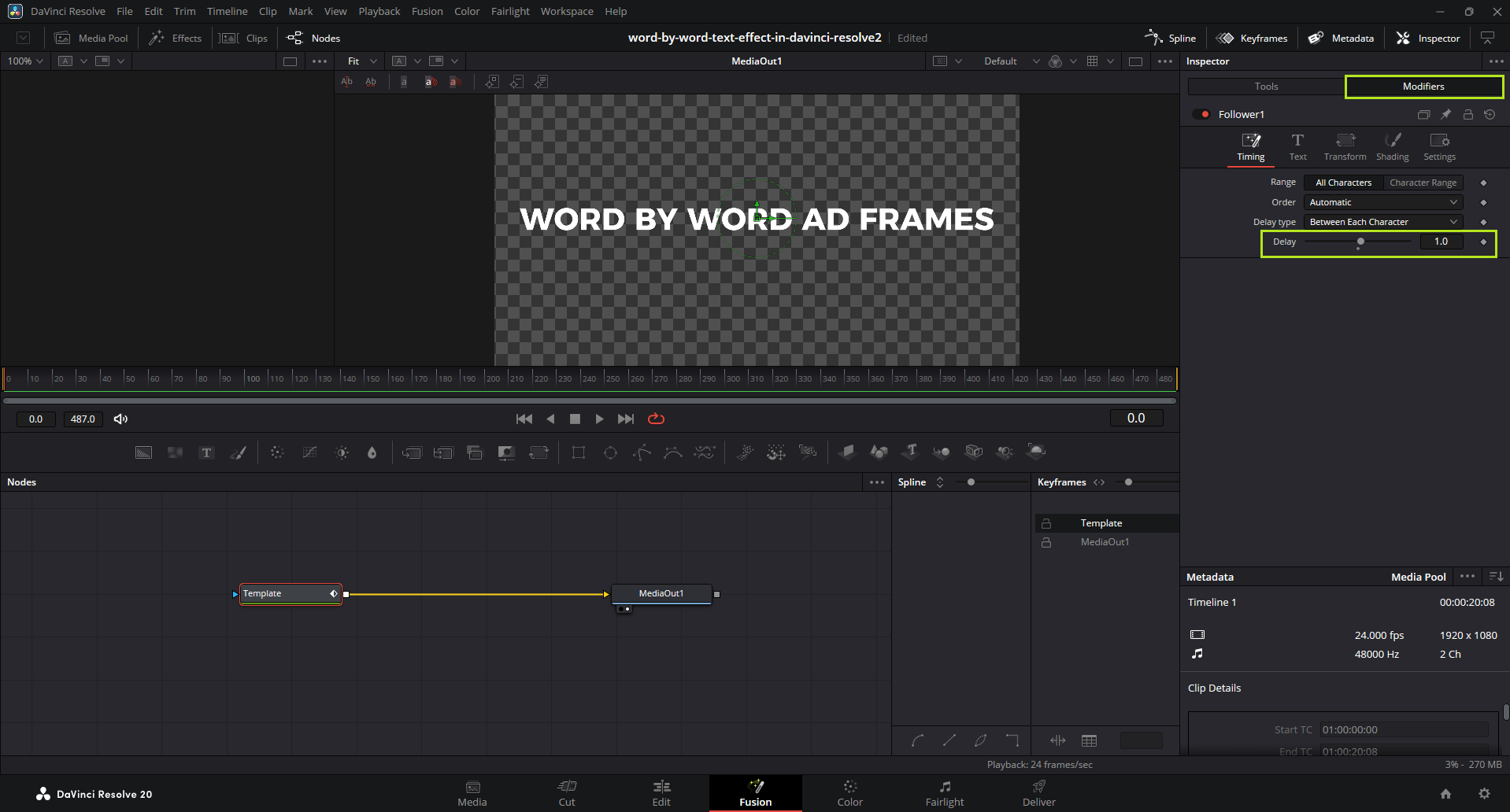Screen dimensions: 1510x812
Task: Select Character Range option
Action: tap(1423, 183)
